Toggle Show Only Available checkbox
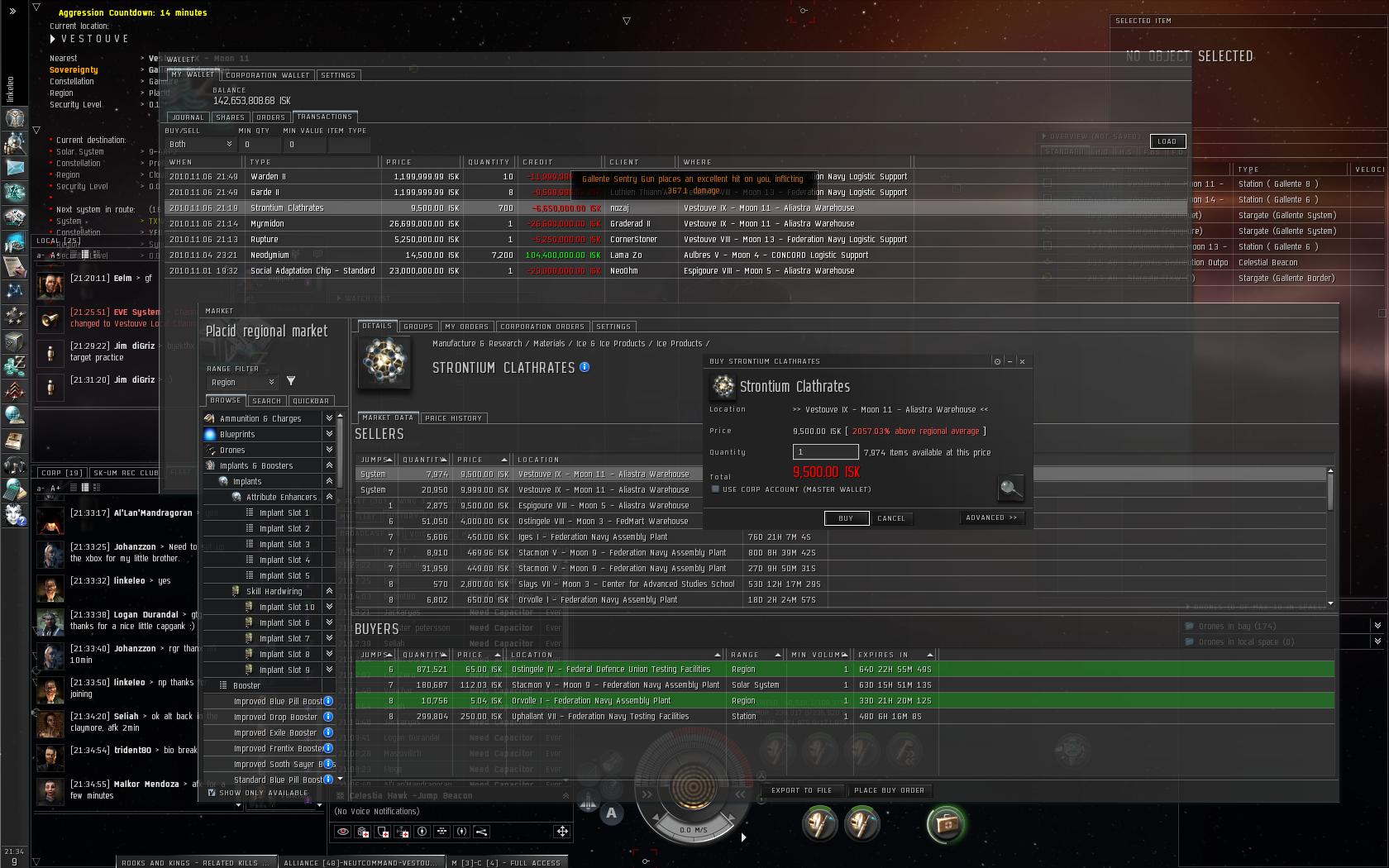Image resolution: width=1389 pixels, height=868 pixels. [x=212, y=793]
